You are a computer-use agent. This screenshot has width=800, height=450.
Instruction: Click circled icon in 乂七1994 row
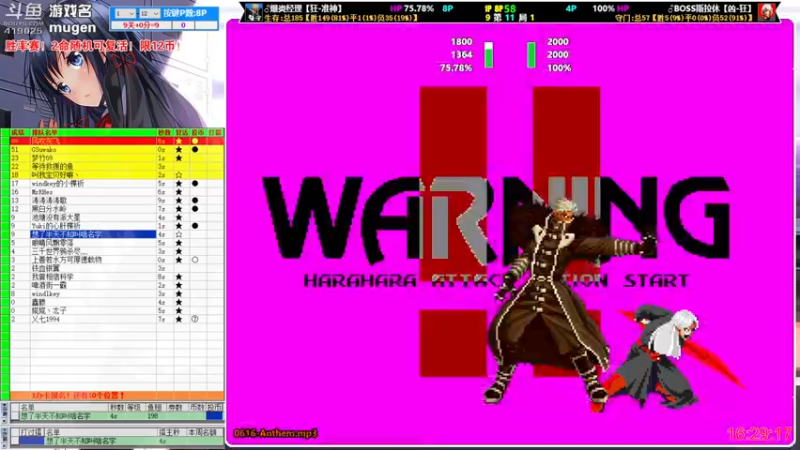195,319
